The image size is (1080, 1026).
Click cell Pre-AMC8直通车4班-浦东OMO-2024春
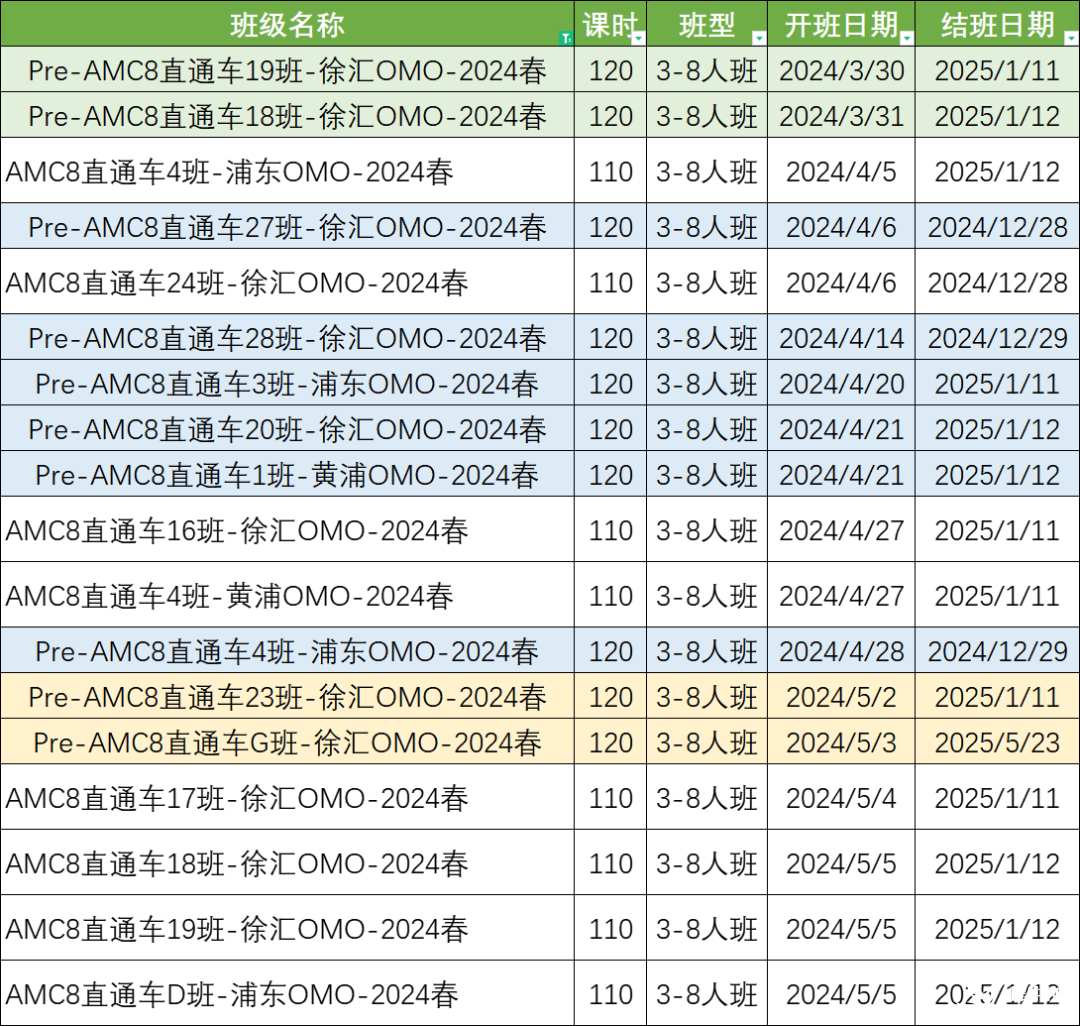(x=287, y=650)
